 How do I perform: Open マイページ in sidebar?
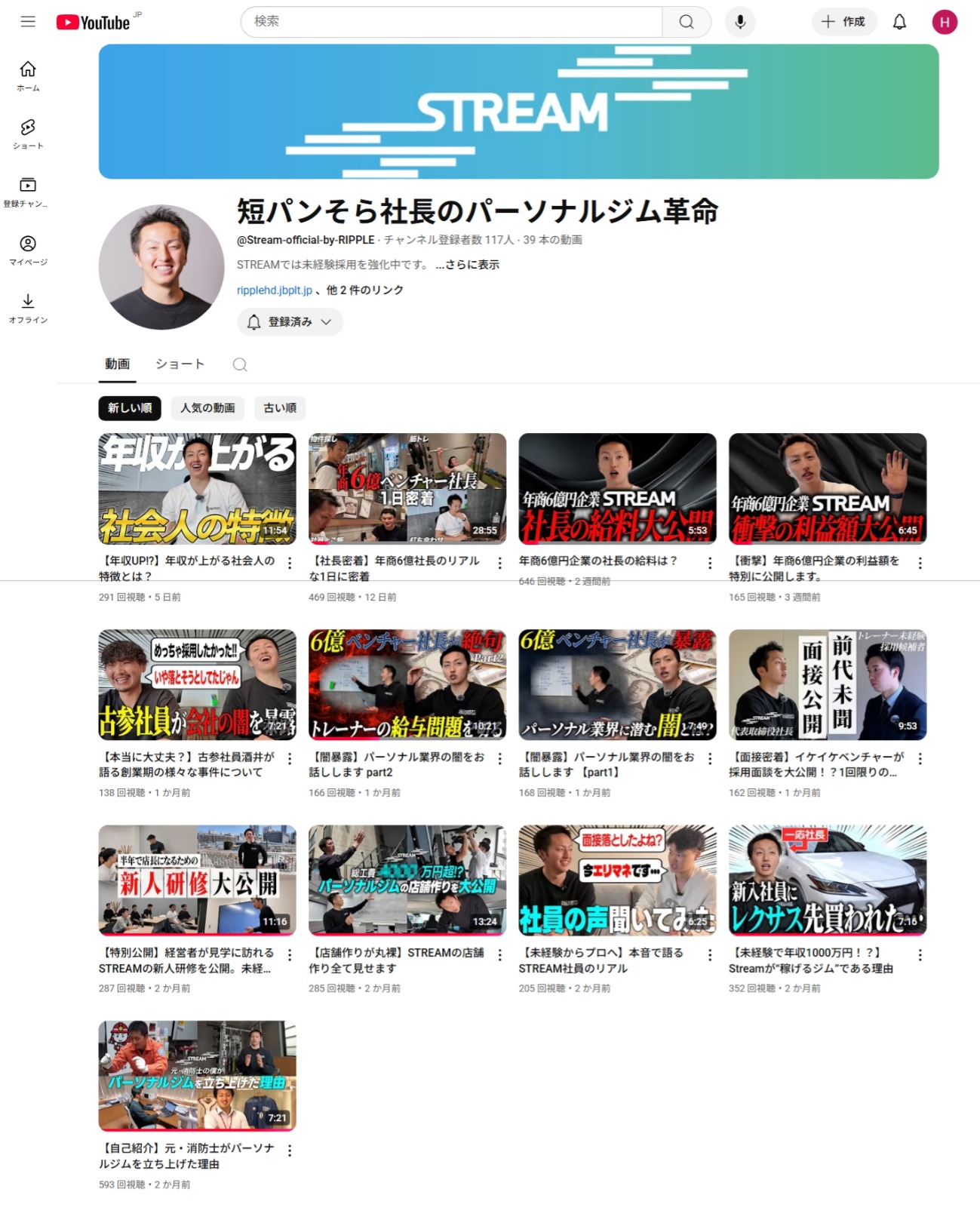click(28, 250)
